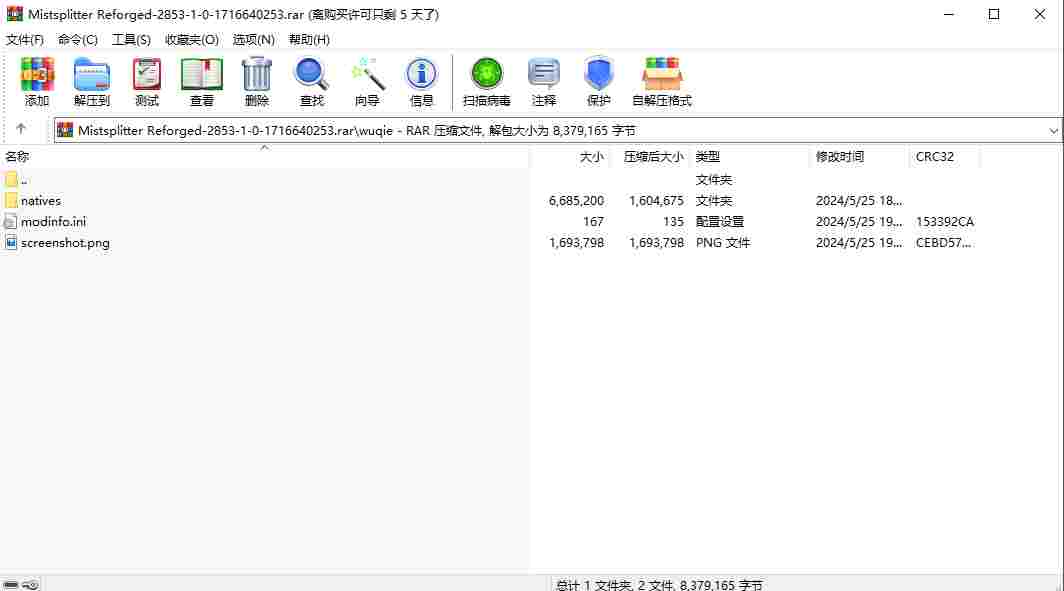Click screenshot.png type 'PNG 文件'
Screen dimensions: 1064x591
[x=723, y=243]
